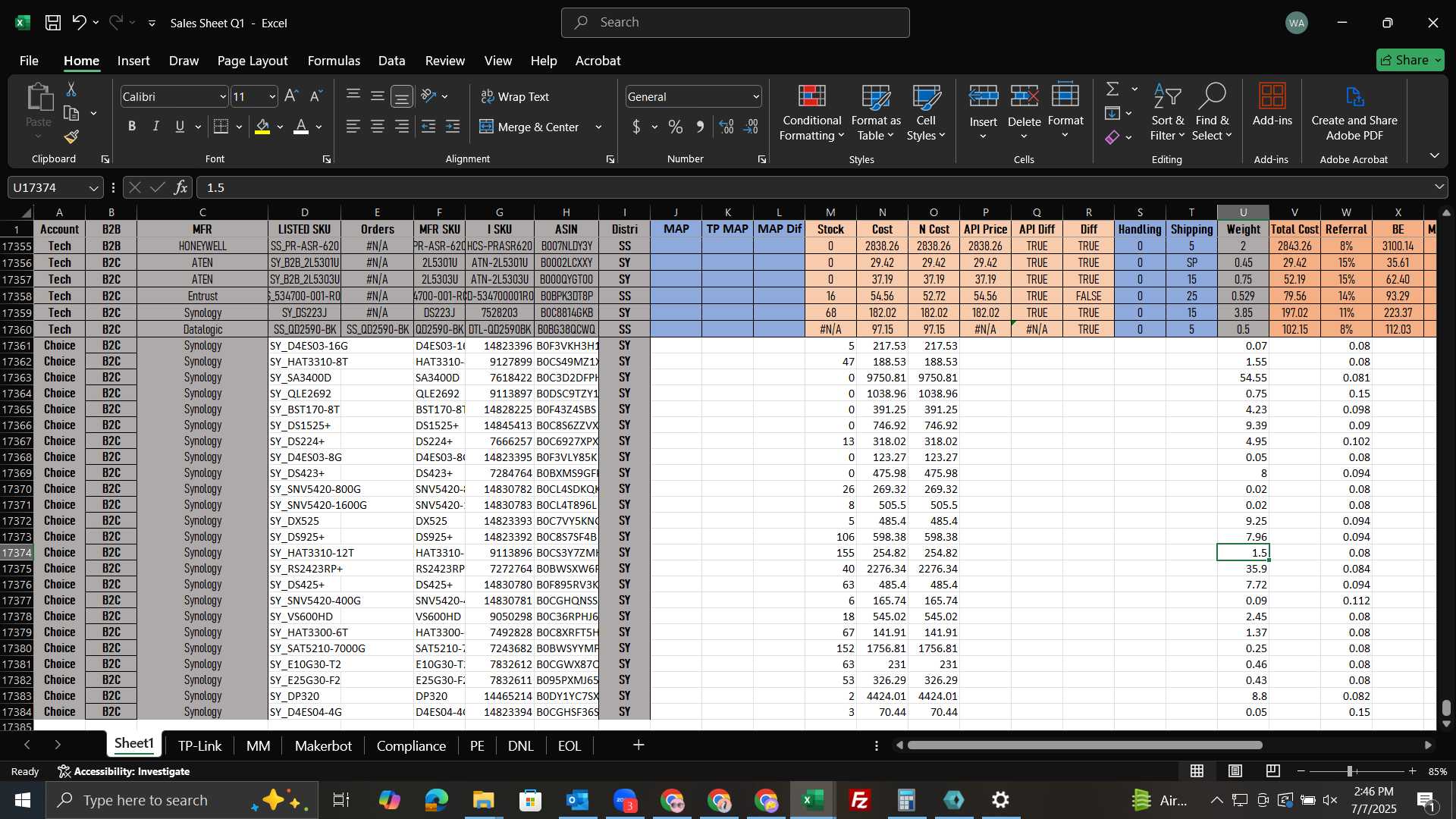The image size is (1456, 819).
Task: Switch to Page Layout view icon
Action: pyautogui.click(x=1235, y=771)
